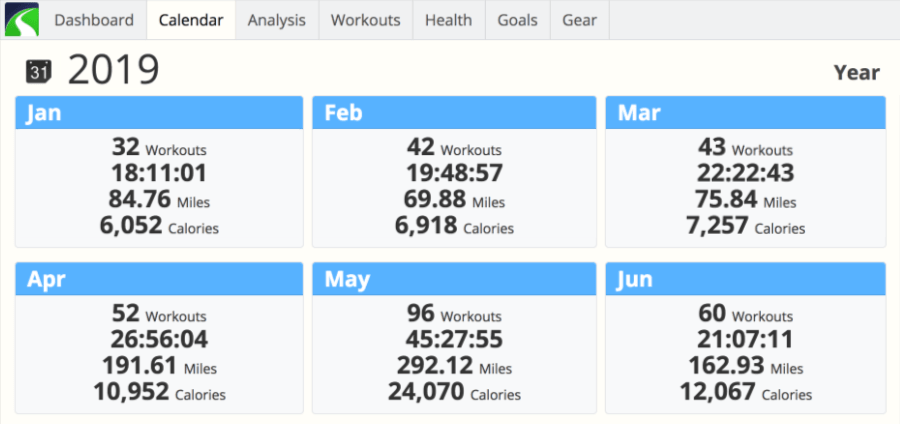Open the Health tab
This screenshot has height=424, width=900.
click(x=449, y=20)
